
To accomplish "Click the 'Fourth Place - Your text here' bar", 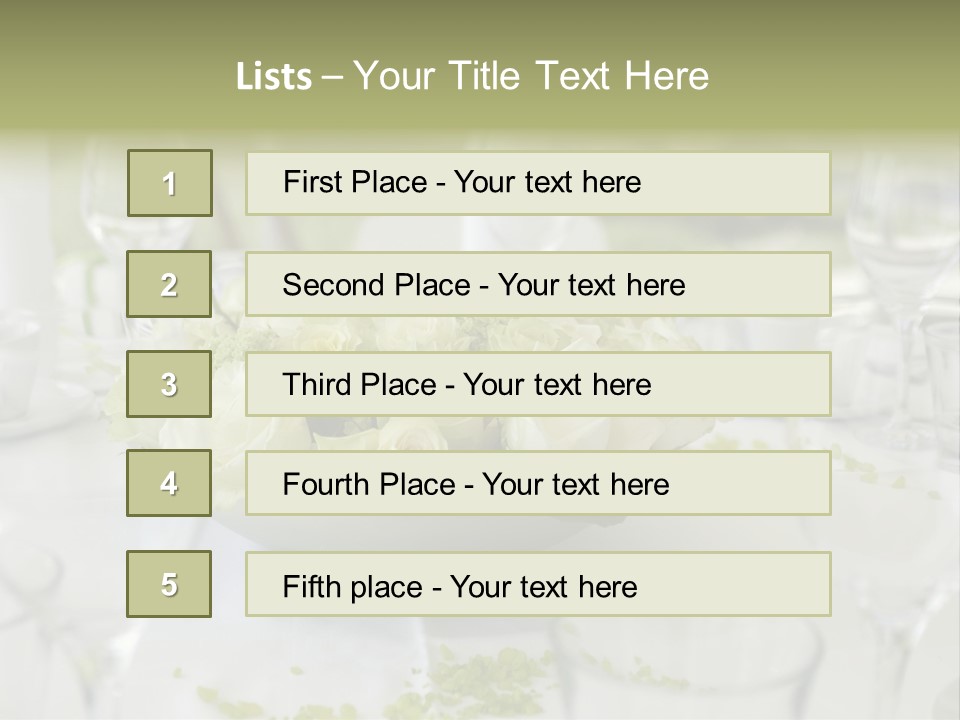I will click(538, 483).
